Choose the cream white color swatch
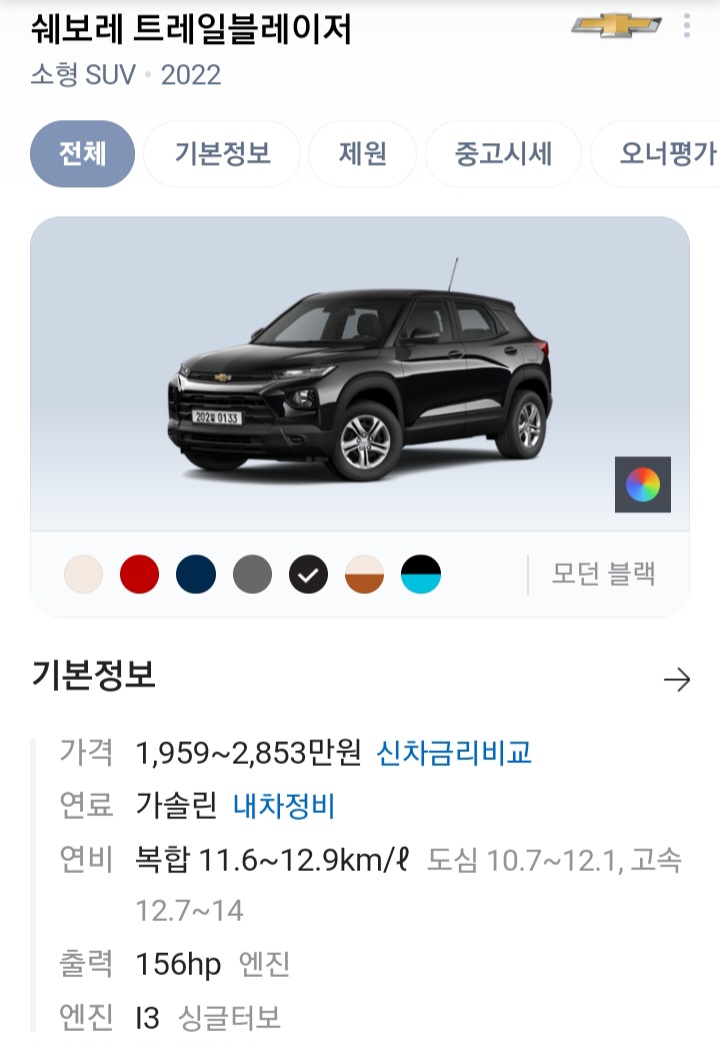Viewport: 720px width, 1044px height. pyautogui.click(x=83, y=574)
